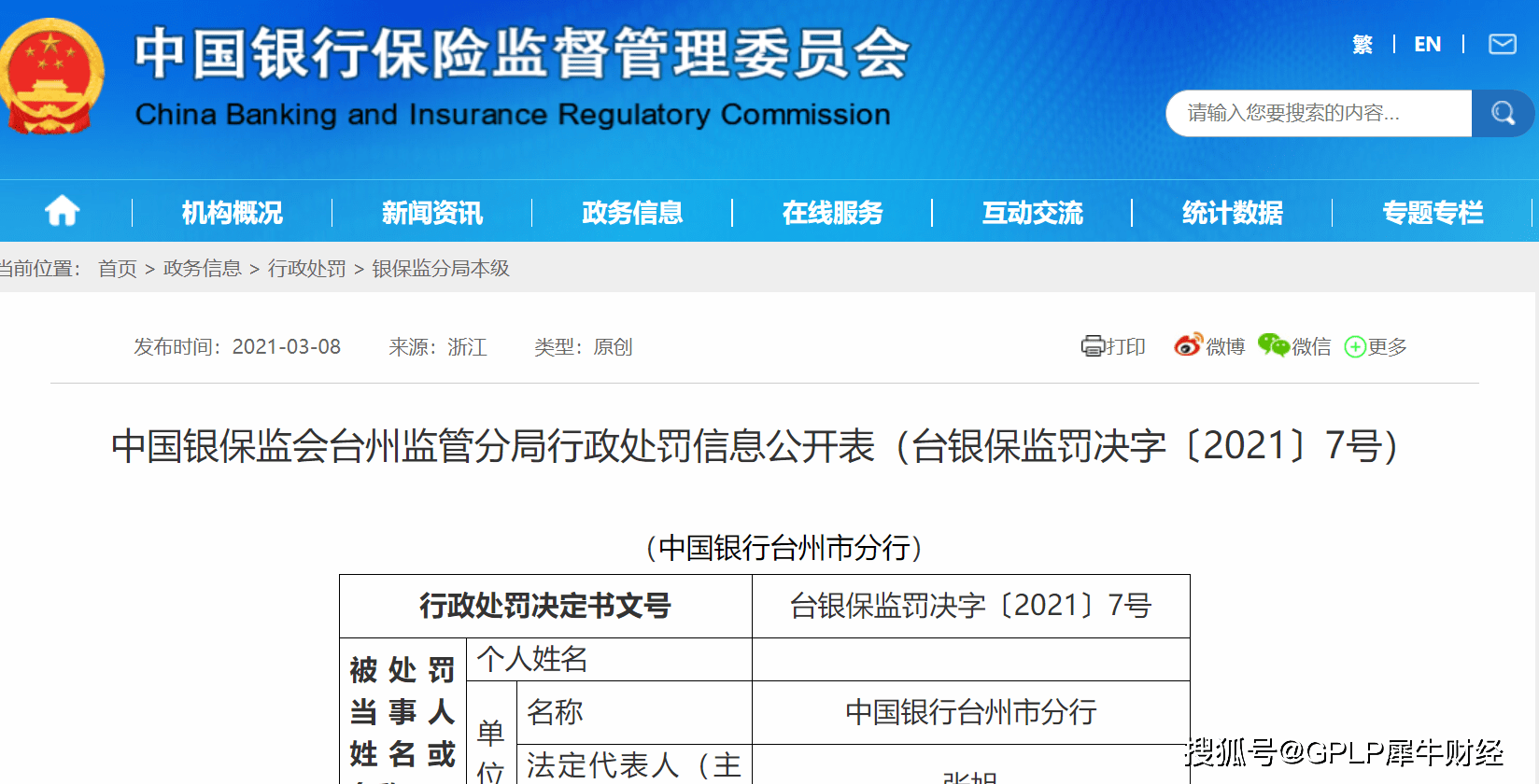
Task: Share via the Weibo icon
Action: tap(1188, 345)
